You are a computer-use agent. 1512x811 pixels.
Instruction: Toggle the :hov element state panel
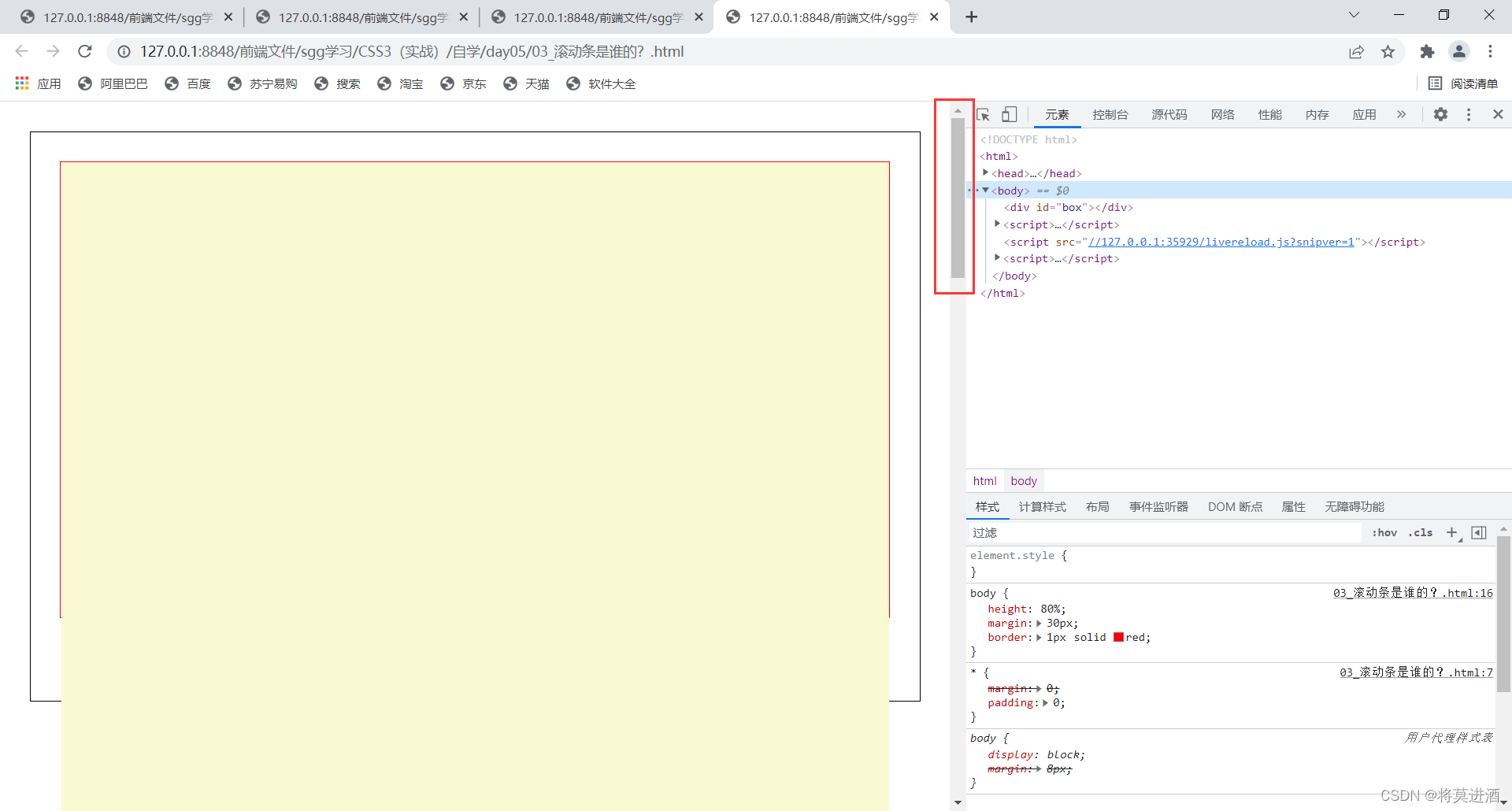coord(1384,533)
